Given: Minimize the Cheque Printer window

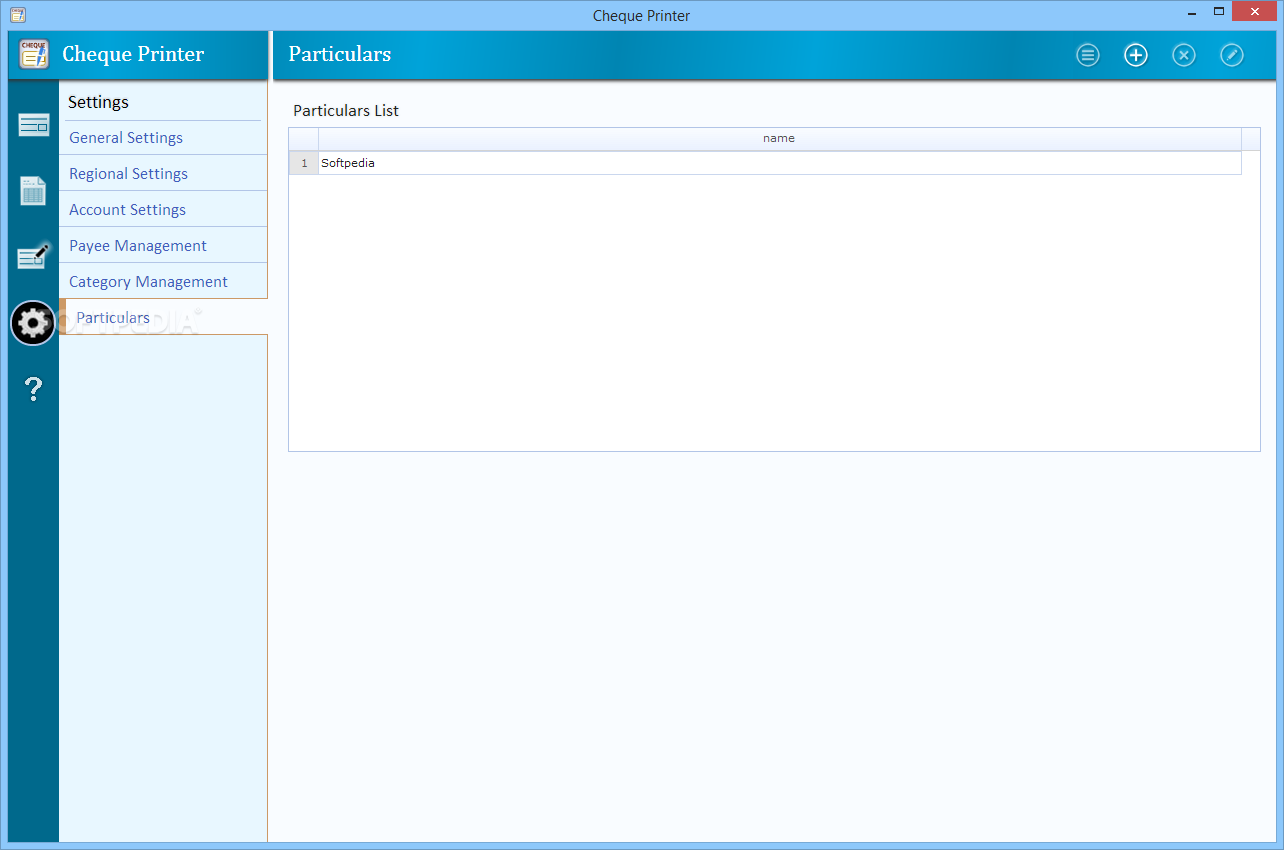Looking at the screenshot, I should coord(1190,12).
